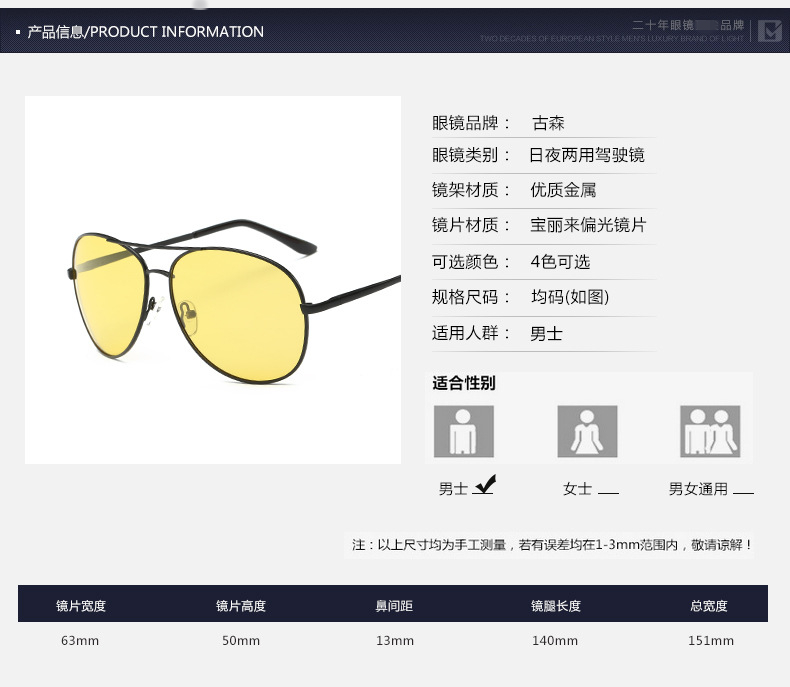790x687 pixels.
Task: Click the 4色可选 color option text
Action: 560,262
